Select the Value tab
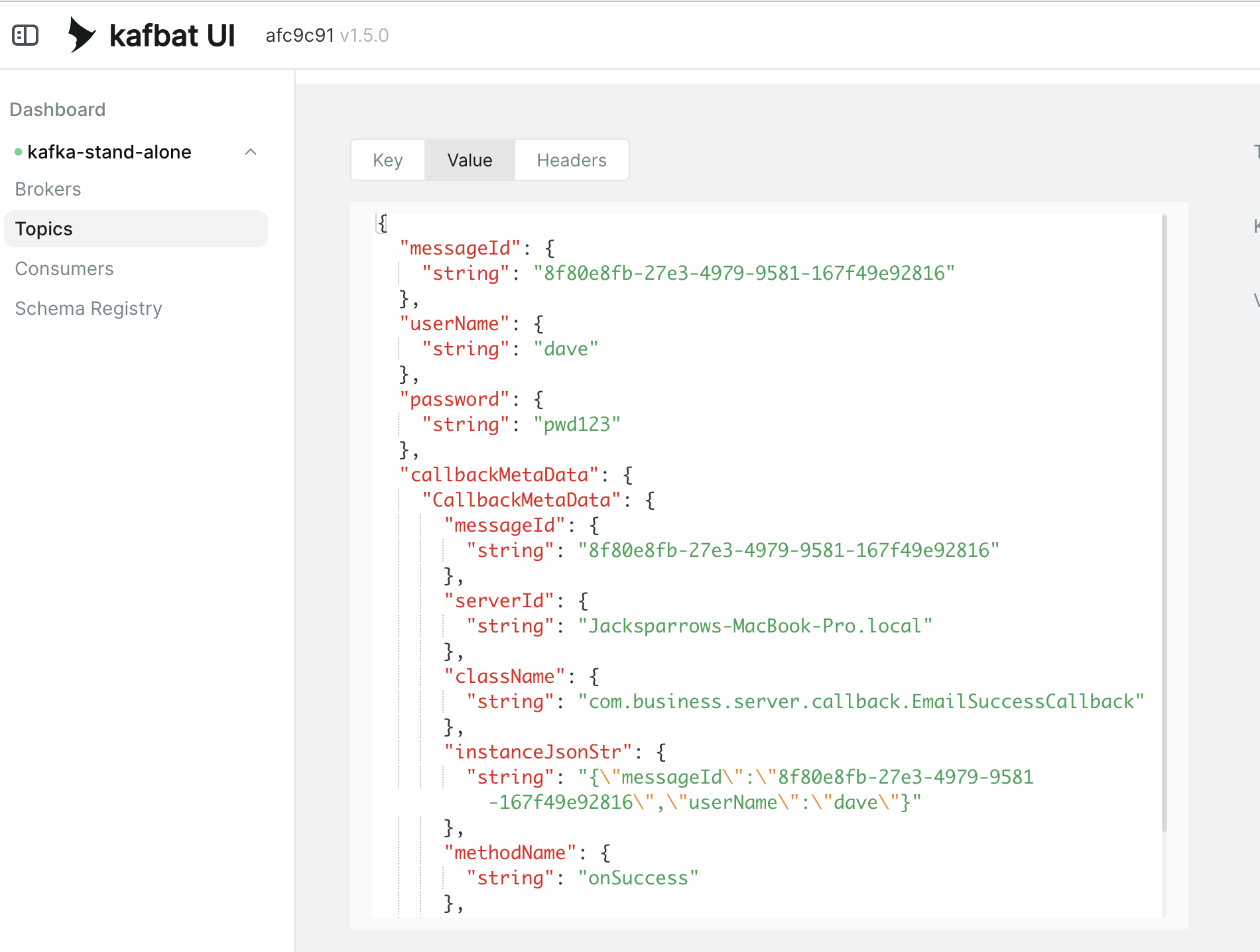This screenshot has height=952, width=1260. 470,160
